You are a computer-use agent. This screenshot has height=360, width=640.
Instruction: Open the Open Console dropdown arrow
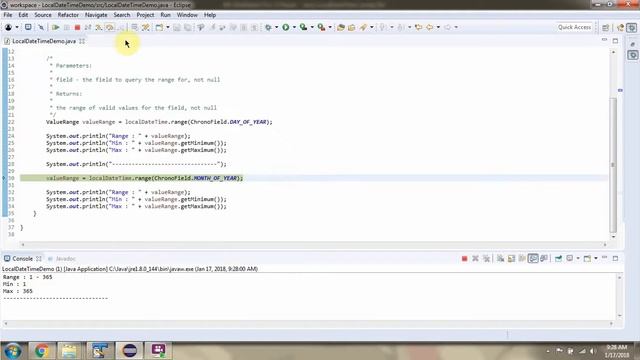pos(596,258)
